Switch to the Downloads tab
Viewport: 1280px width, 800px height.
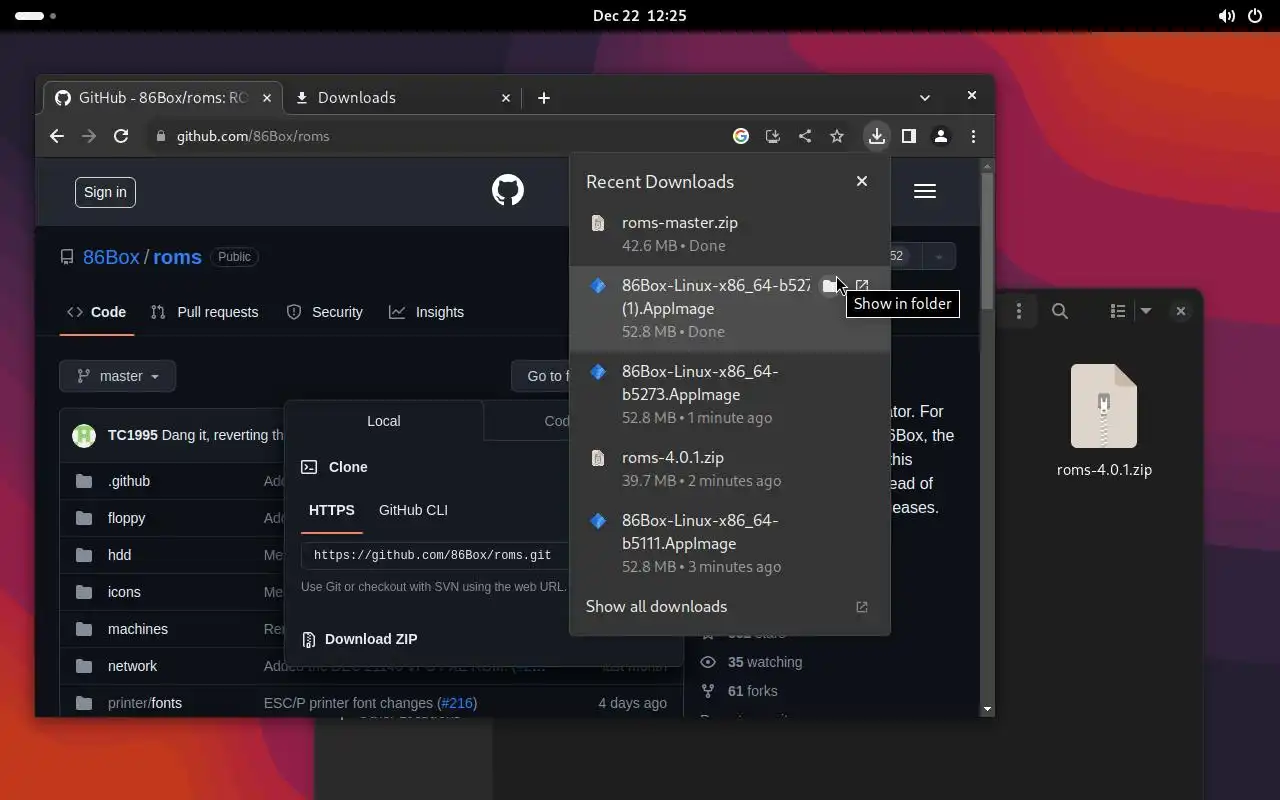tap(403, 97)
